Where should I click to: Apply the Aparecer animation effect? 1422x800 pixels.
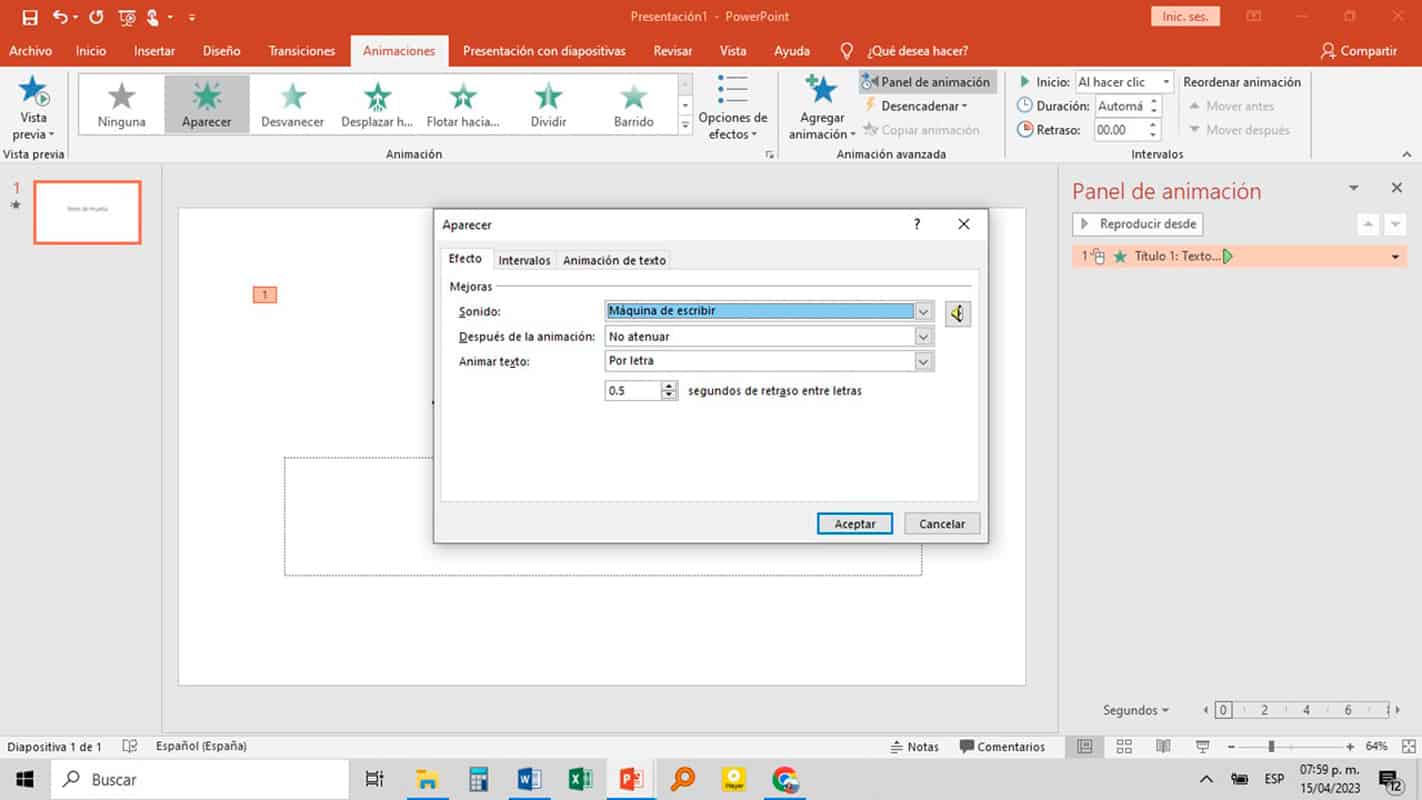pos(207,104)
